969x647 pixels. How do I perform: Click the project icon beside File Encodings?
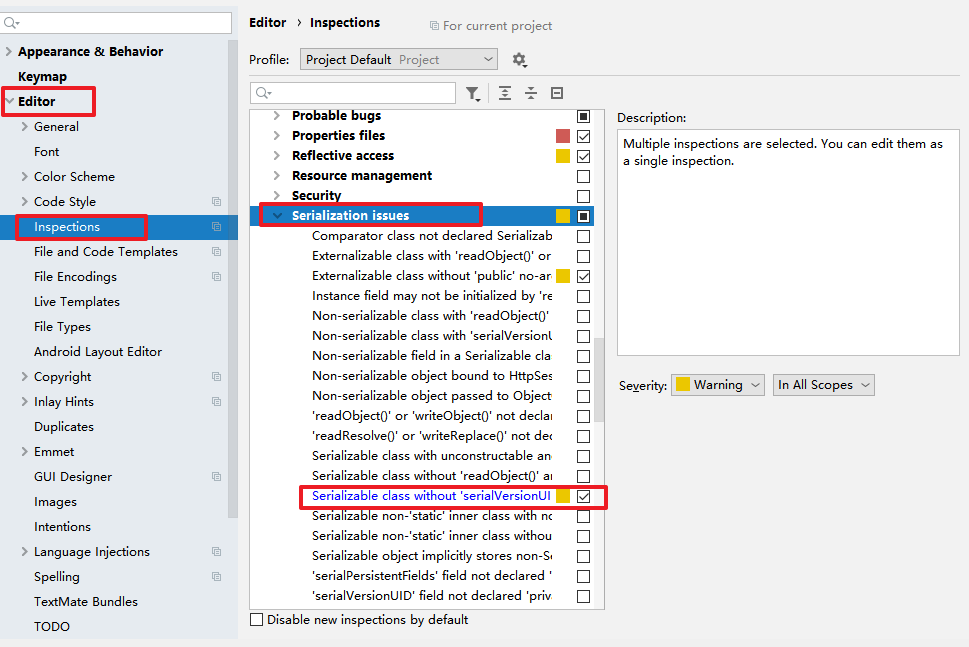tap(216, 277)
